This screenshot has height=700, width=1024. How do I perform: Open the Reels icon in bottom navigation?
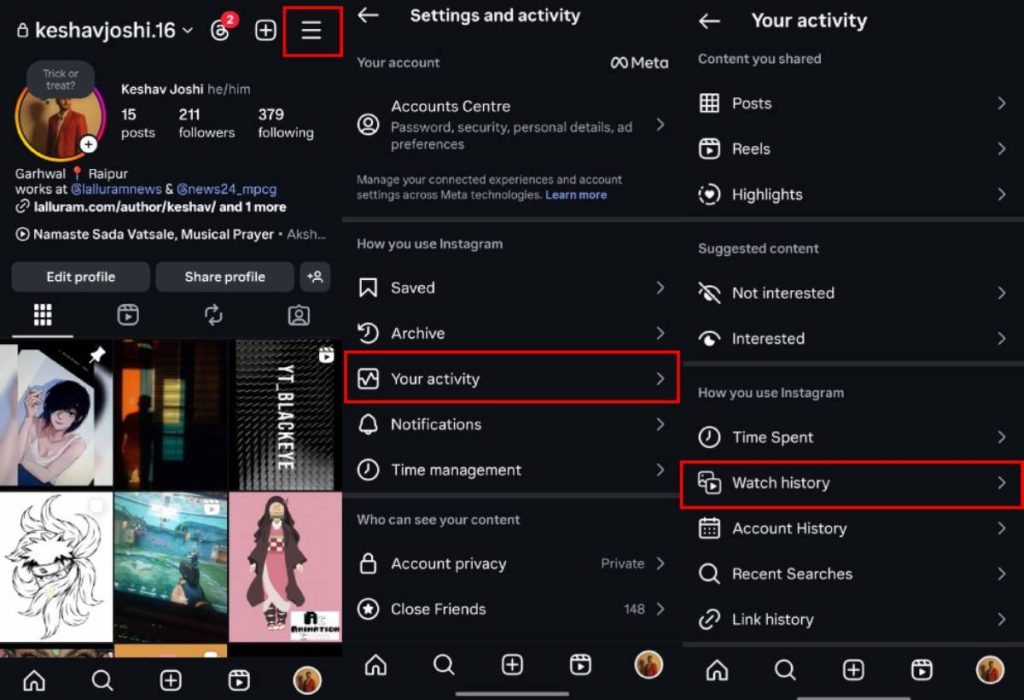point(238,680)
